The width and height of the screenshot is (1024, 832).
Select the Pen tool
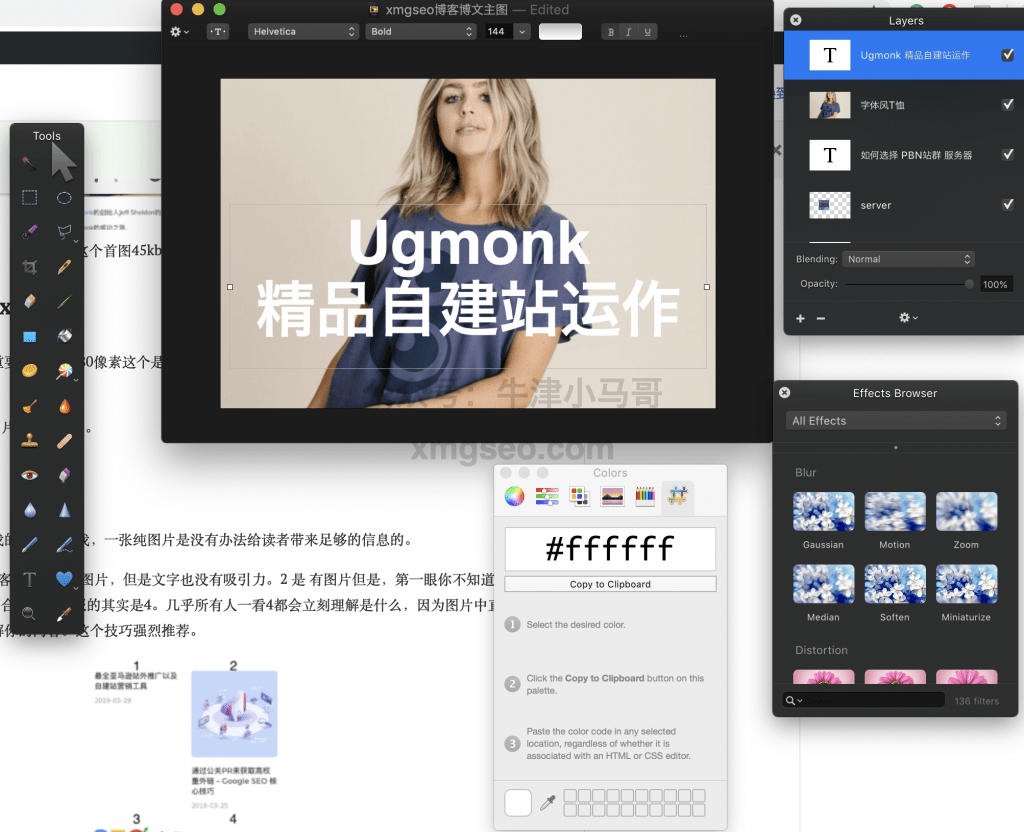(29, 544)
